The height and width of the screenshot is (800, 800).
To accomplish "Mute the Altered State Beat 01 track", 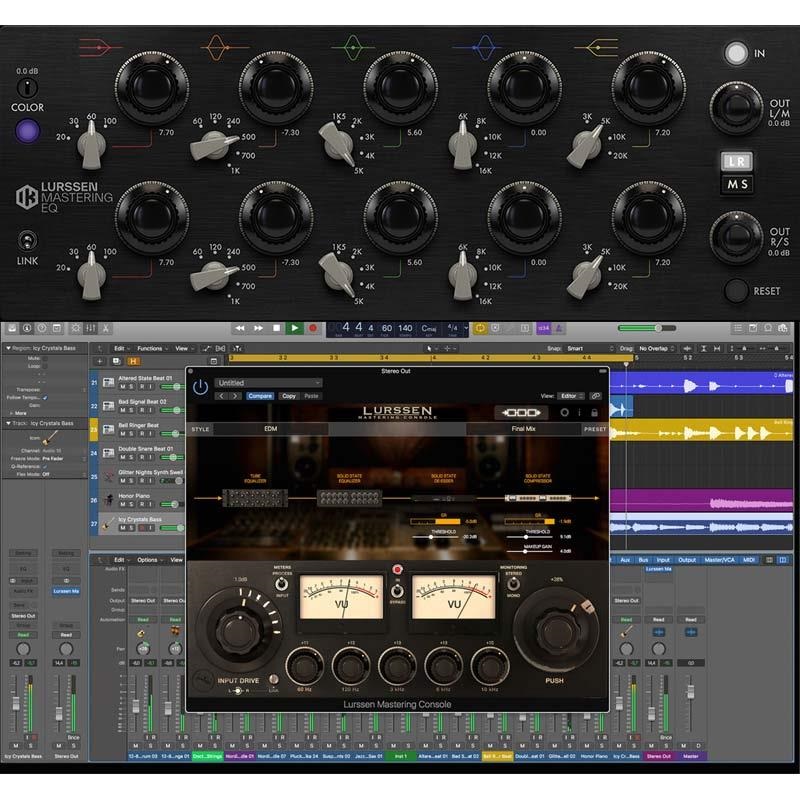I will (122, 387).
